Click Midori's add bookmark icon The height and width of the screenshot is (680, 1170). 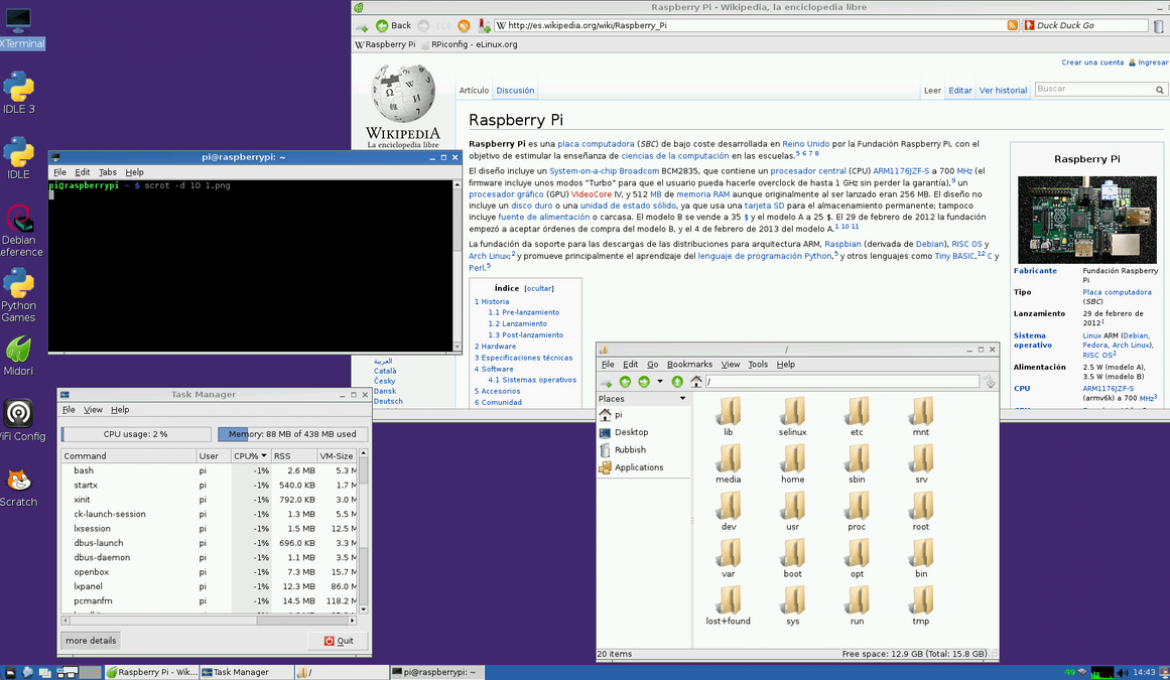pyautogui.click(x=484, y=25)
